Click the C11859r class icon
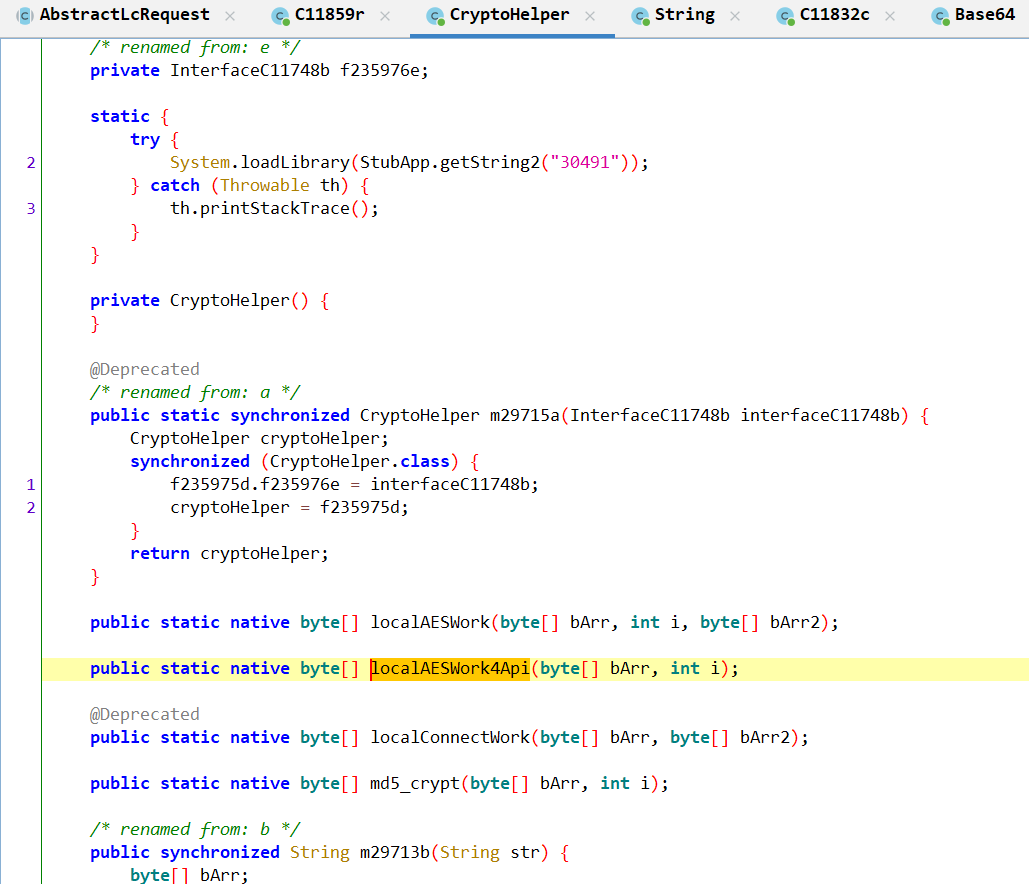Screen dimensions: 1029x884 [x=281, y=16]
